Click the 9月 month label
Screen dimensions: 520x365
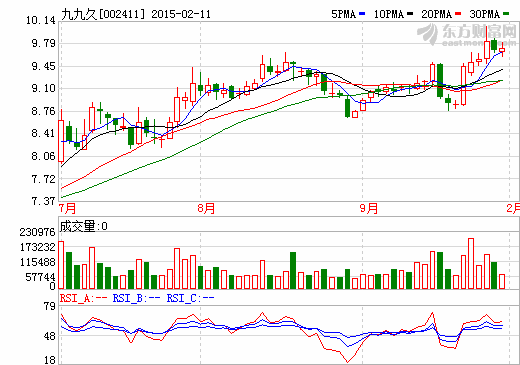pos(369,209)
